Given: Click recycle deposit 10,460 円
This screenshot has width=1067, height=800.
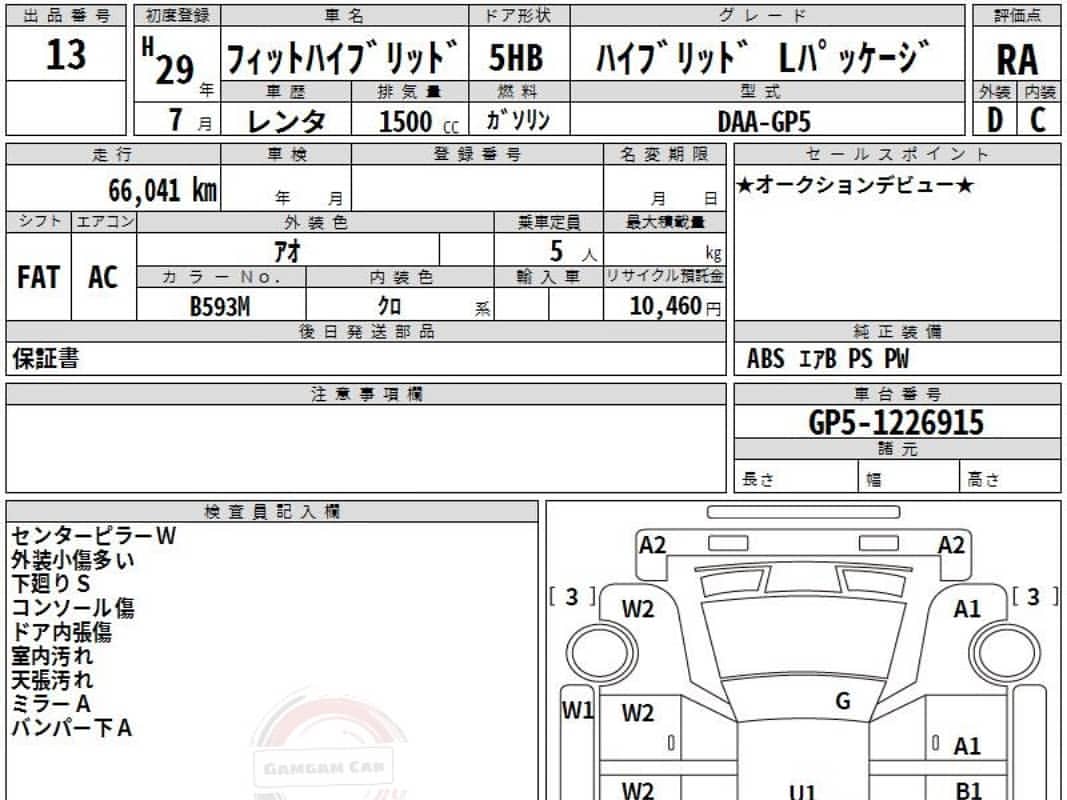Looking at the screenshot, I should point(675,306).
